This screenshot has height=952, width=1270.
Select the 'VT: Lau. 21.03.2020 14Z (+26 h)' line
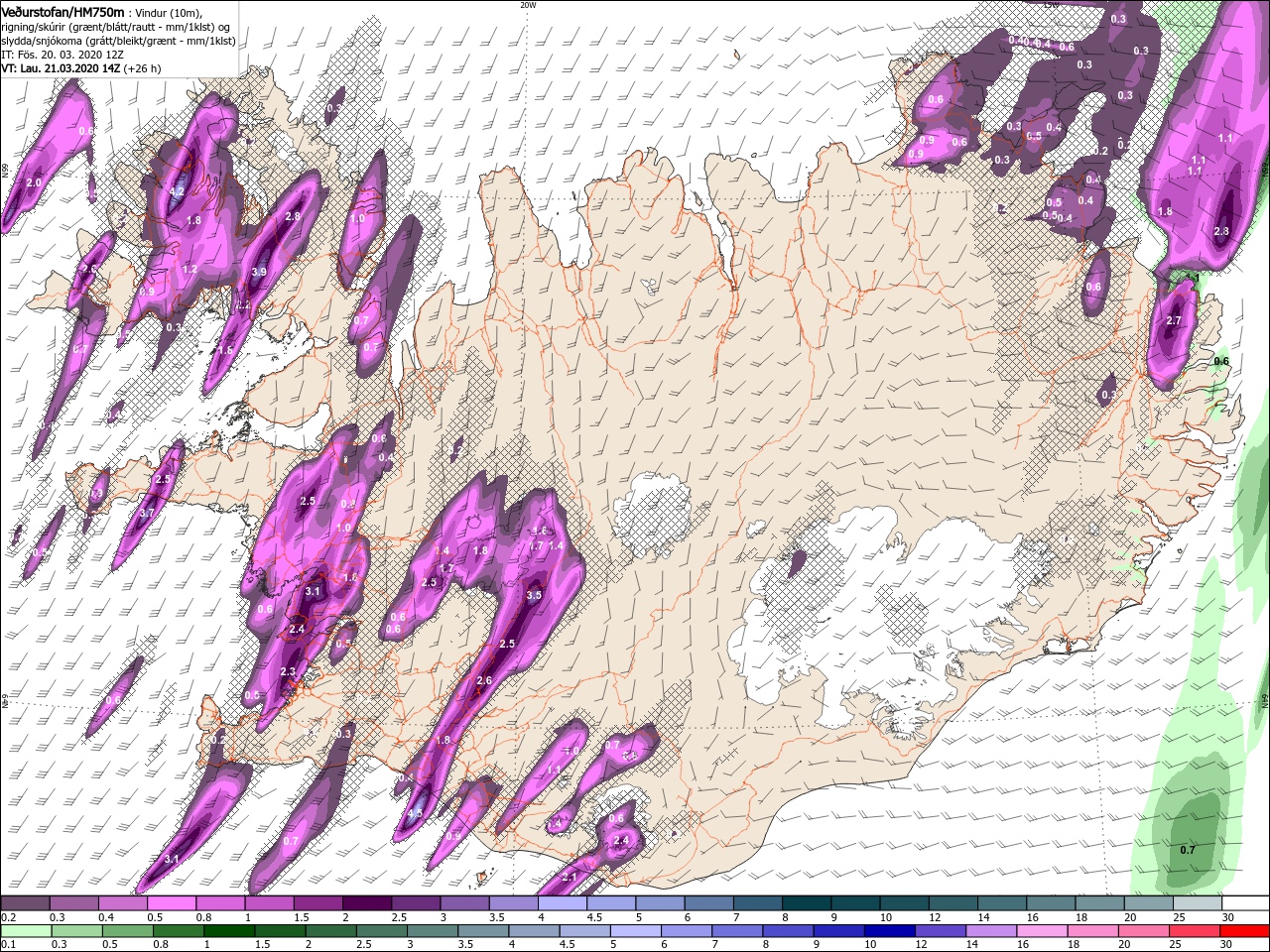click(x=81, y=69)
